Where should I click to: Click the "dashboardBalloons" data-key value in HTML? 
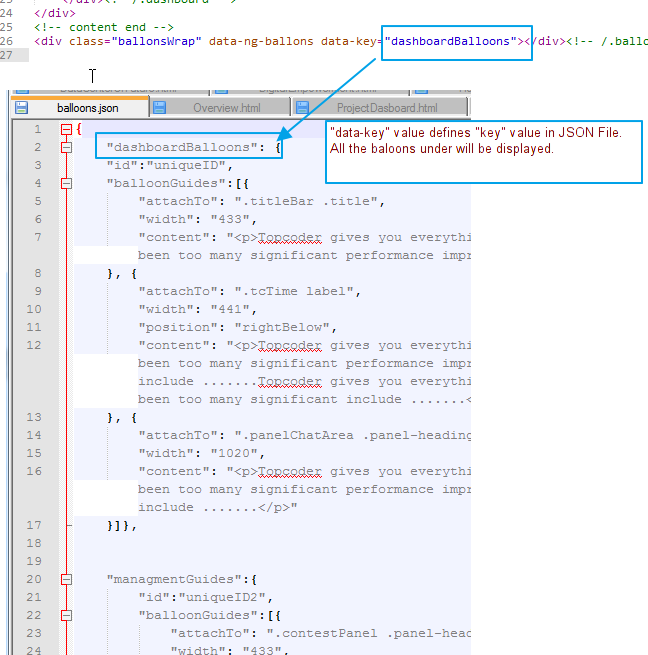pos(451,41)
